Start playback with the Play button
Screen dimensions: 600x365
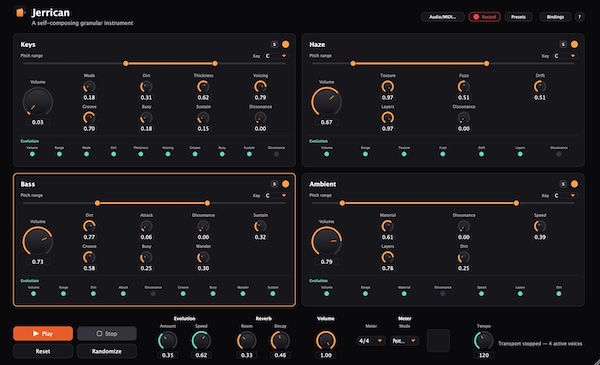pyautogui.click(x=43, y=333)
